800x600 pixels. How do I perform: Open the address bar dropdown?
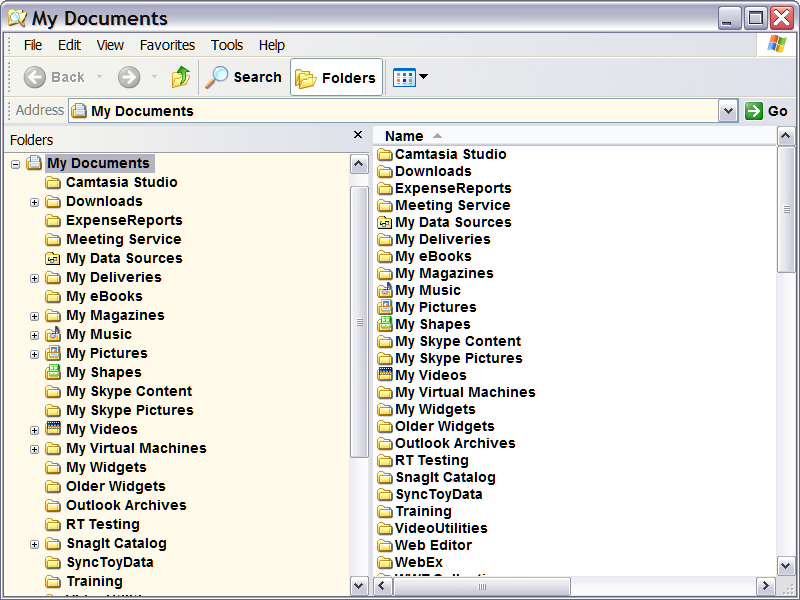click(729, 111)
